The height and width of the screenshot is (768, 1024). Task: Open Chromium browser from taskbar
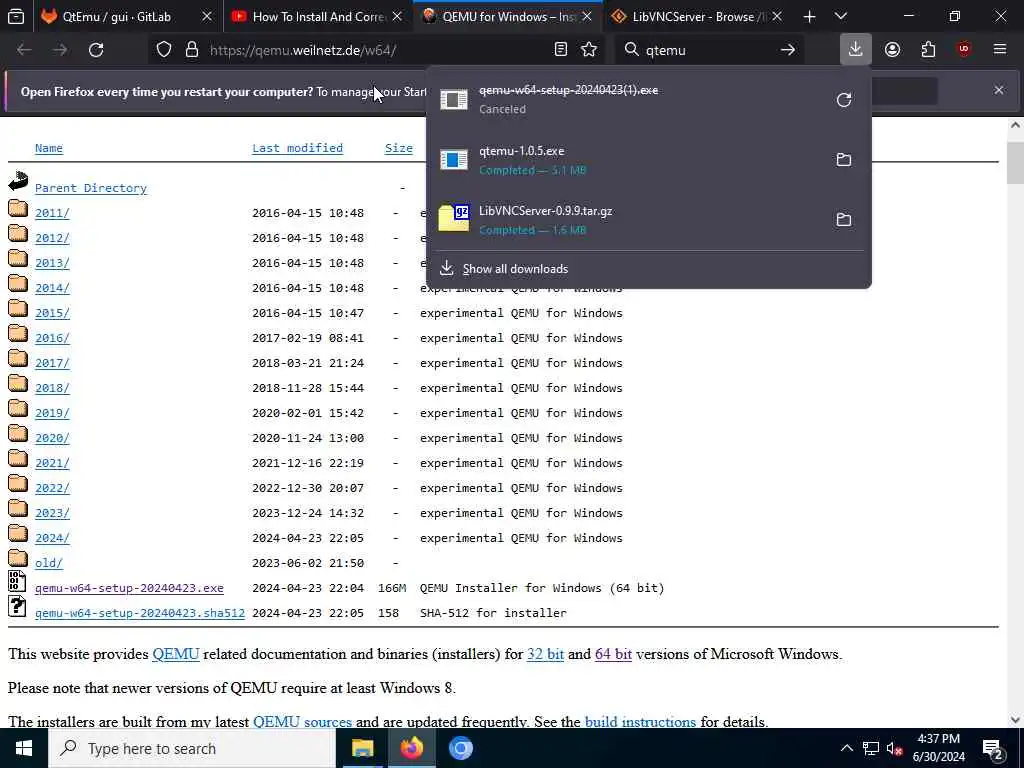[460, 748]
